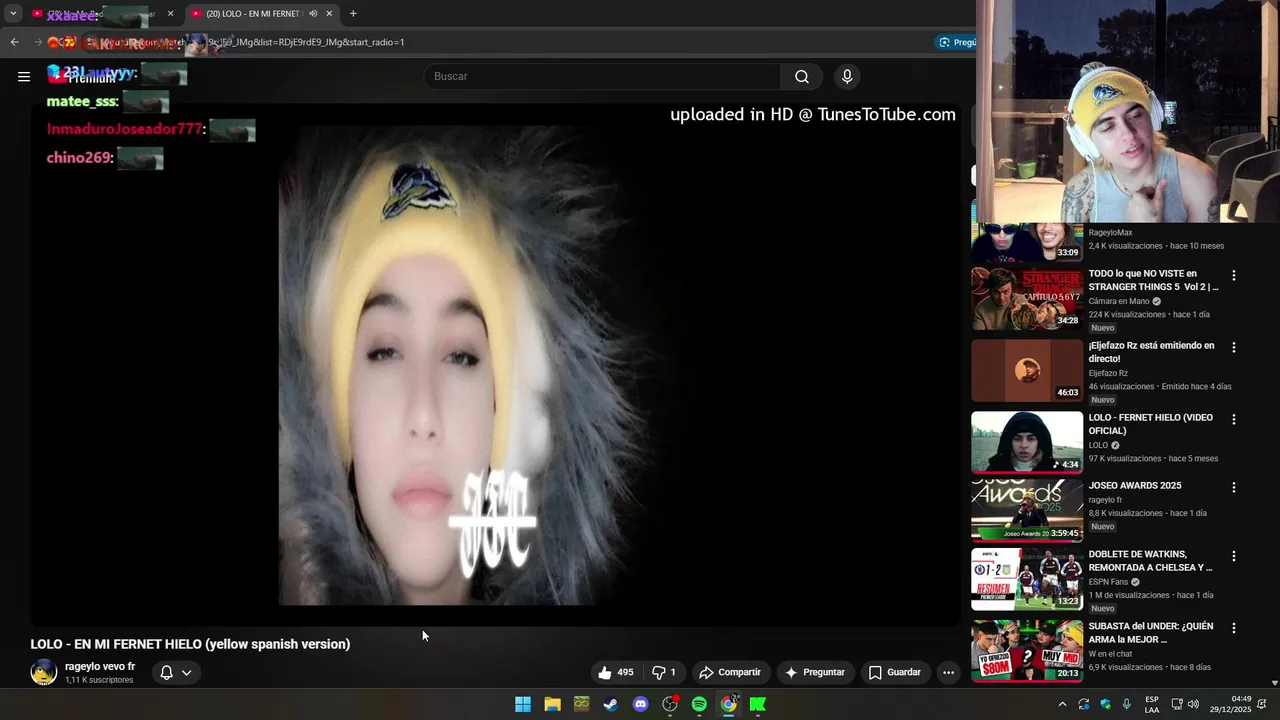Screen dimensions: 1280x720
Task: Click the Guardar save button
Action: (894, 672)
